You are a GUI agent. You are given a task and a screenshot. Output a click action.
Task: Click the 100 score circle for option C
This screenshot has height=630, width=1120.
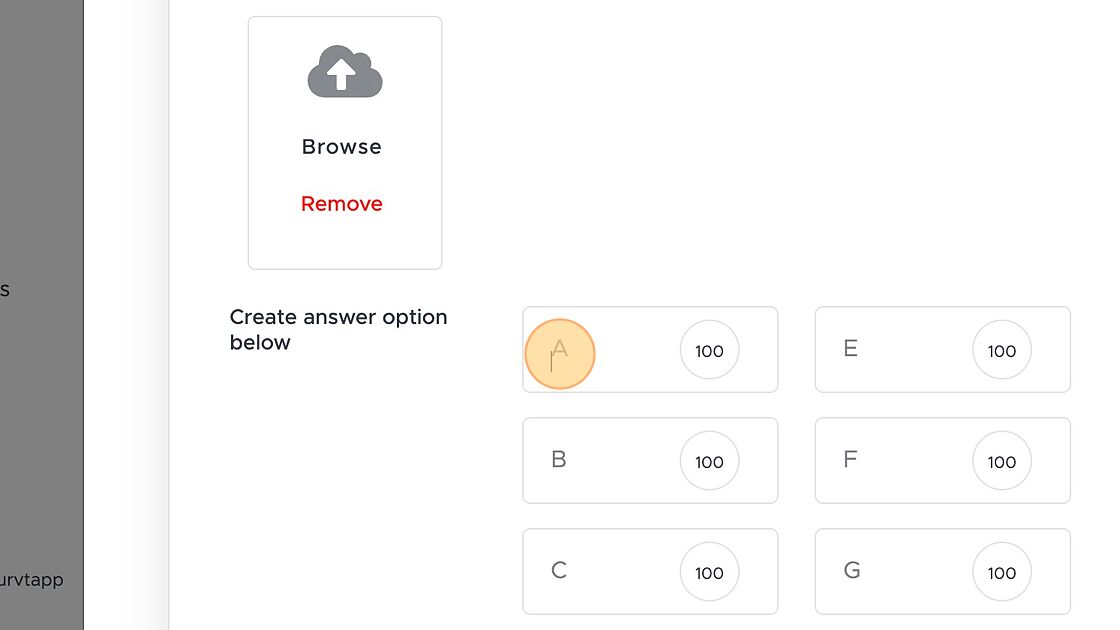tap(709, 571)
